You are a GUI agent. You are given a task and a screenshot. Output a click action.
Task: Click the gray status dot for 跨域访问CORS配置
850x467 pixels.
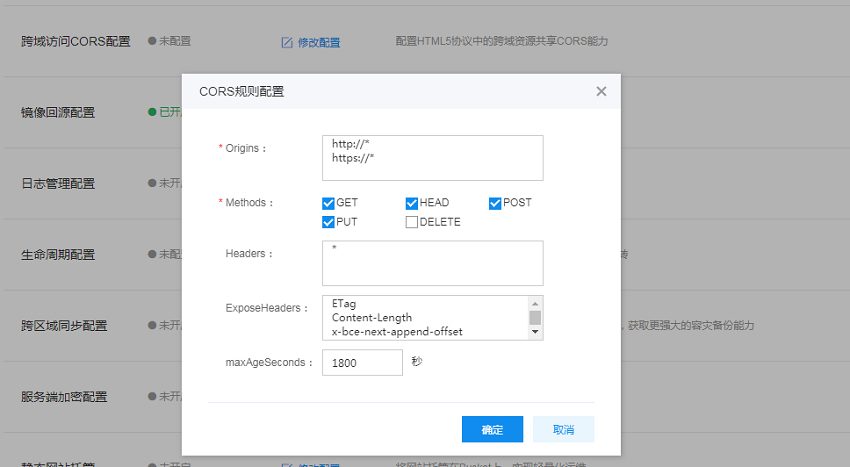[152, 41]
